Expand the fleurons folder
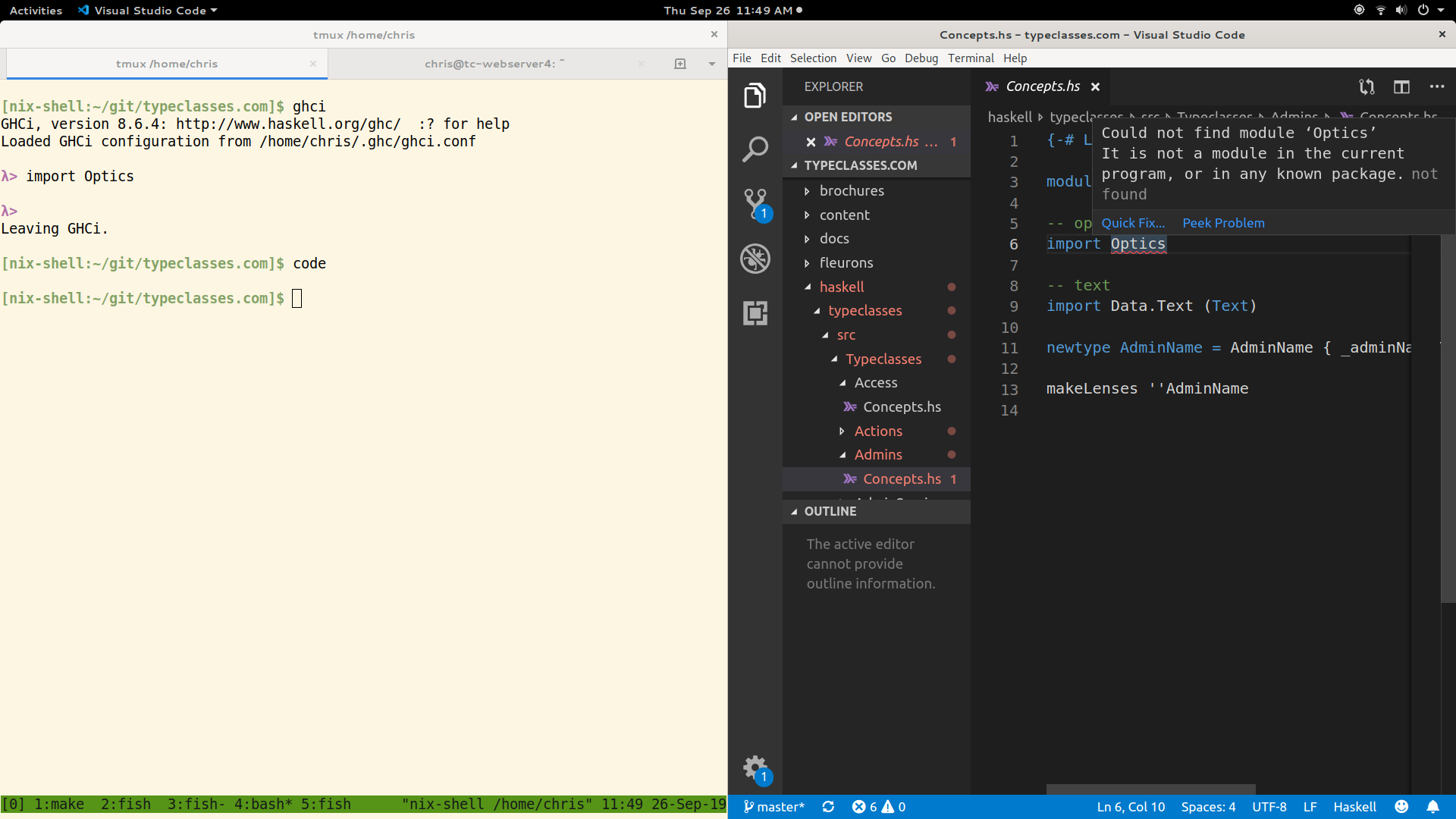The width and height of the screenshot is (1456, 819). click(x=877, y=263)
